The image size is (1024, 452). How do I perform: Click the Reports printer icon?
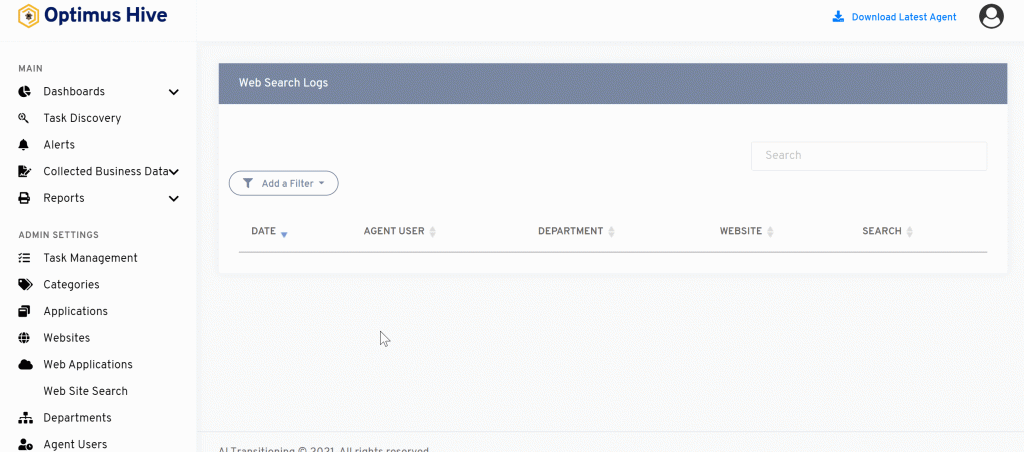(x=24, y=198)
